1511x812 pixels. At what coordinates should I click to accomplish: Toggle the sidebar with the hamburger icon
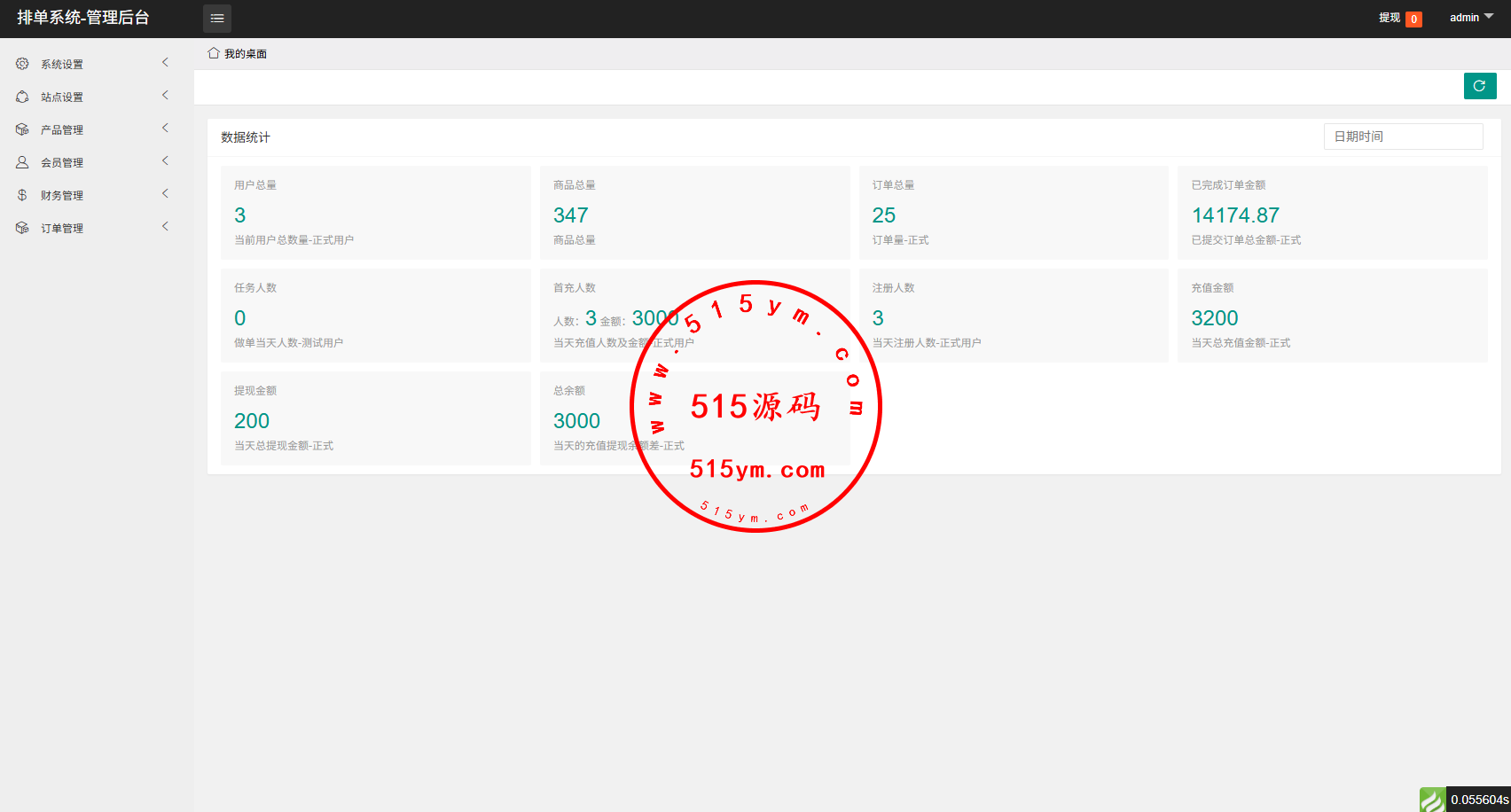coord(217,19)
